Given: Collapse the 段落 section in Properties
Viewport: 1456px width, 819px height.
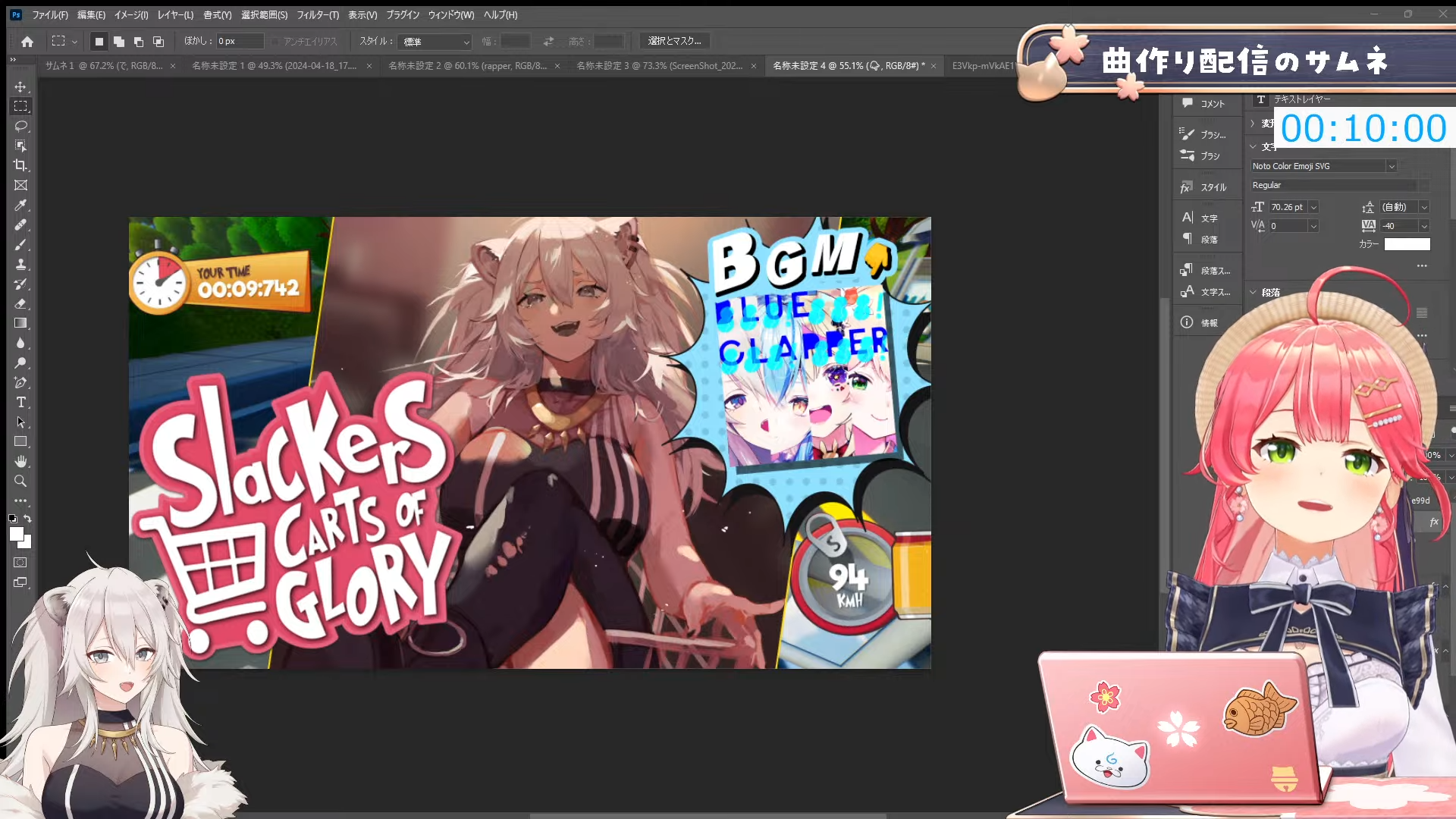Looking at the screenshot, I should (x=1253, y=292).
